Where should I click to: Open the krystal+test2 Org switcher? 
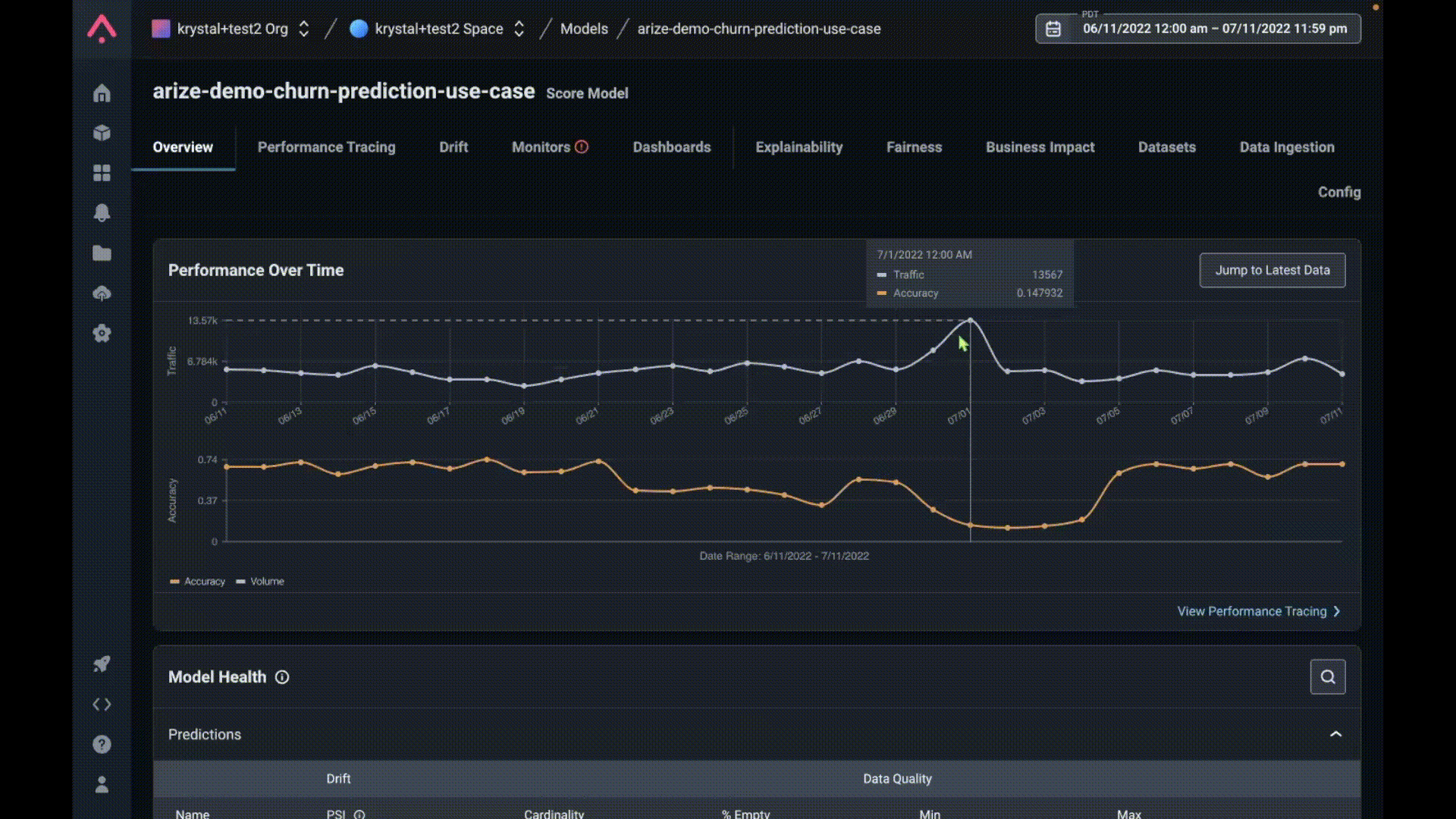click(231, 29)
